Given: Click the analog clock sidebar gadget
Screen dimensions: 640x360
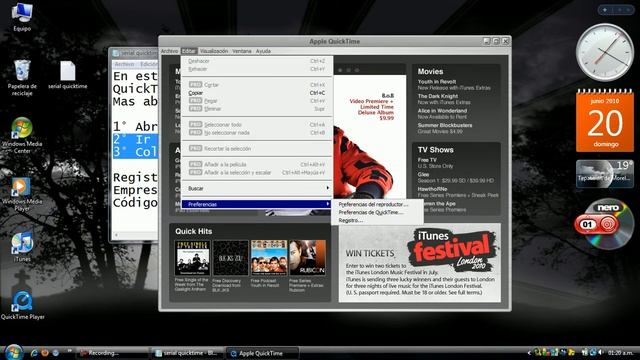Looking at the screenshot, I should [604, 52].
